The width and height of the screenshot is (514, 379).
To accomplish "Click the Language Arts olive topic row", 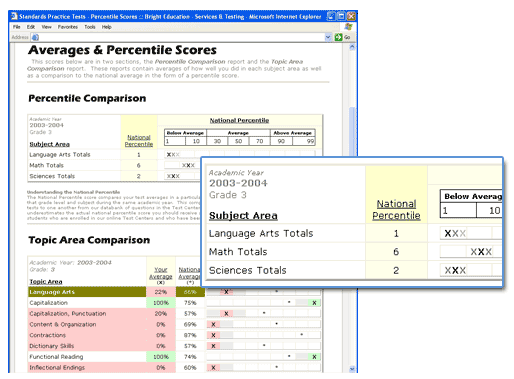I will coord(87,292).
